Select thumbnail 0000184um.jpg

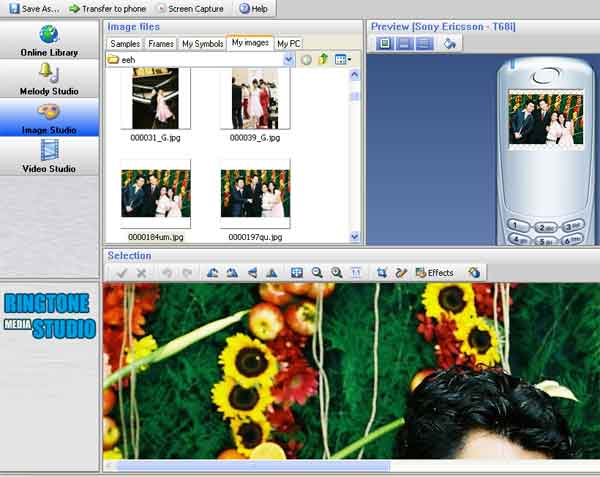tap(155, 200)
